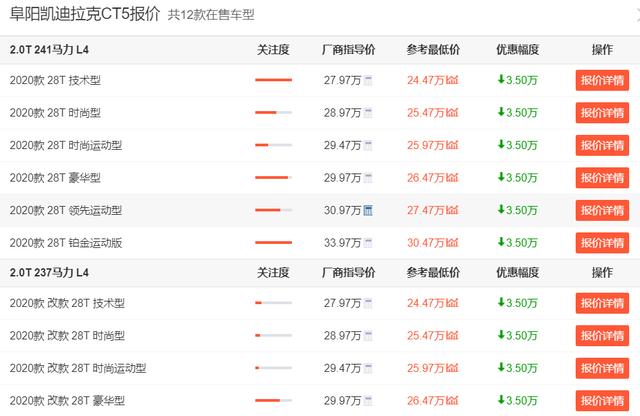Click trend chart icon in 改款 28T 时尚型 row
This screenshot has height=416, width=640.
(x=452, y=336)
